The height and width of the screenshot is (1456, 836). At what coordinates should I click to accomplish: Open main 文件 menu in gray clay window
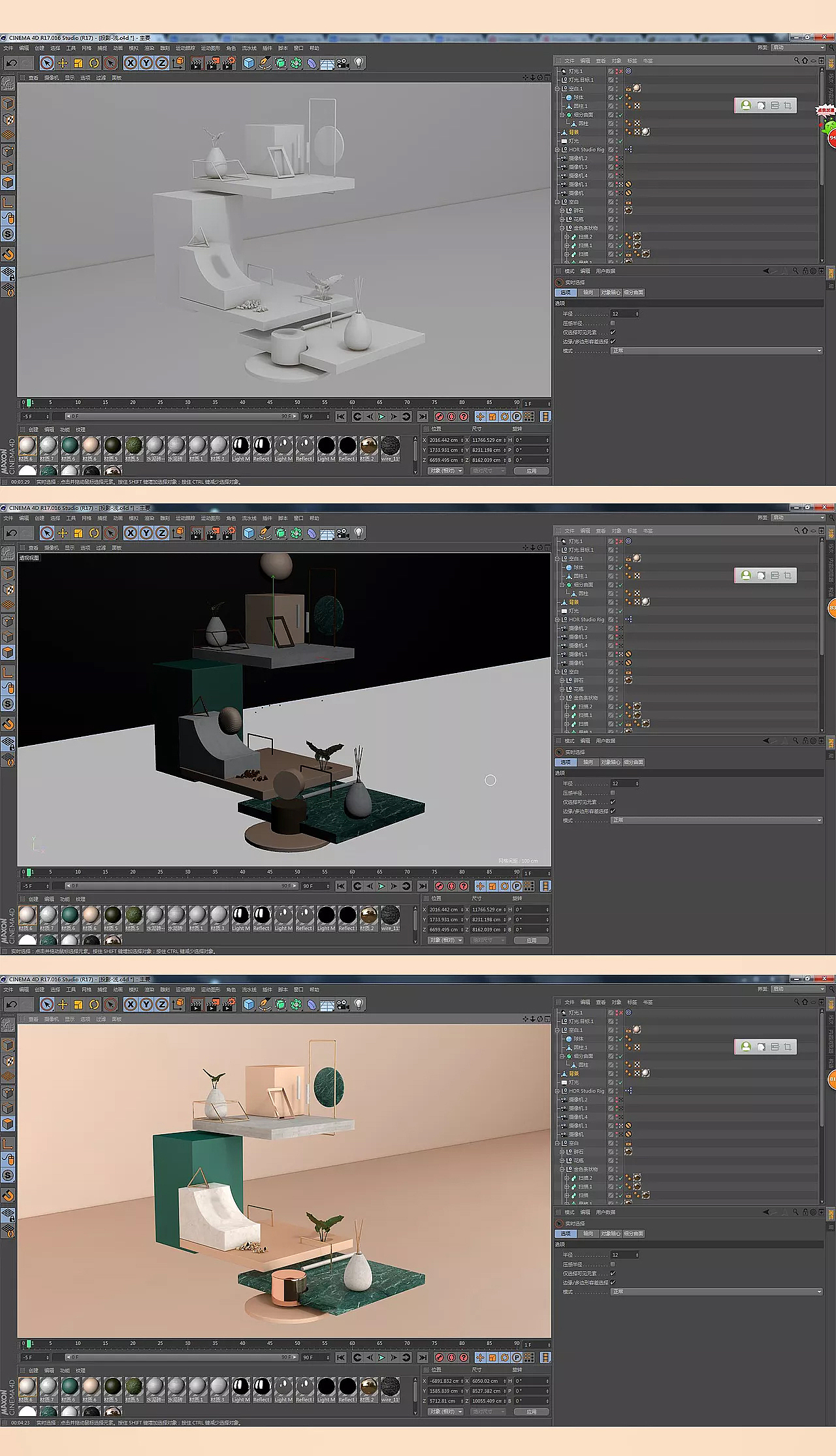click(8, 48)
